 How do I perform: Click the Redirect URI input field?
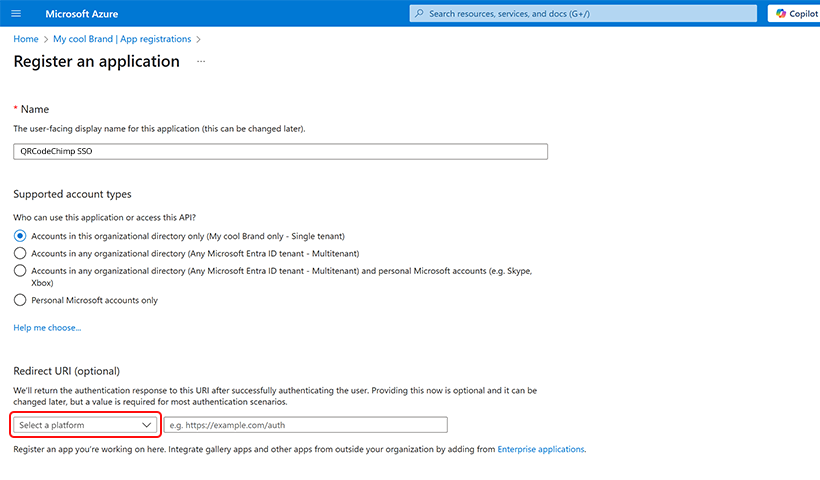click(x=305, y=425)
